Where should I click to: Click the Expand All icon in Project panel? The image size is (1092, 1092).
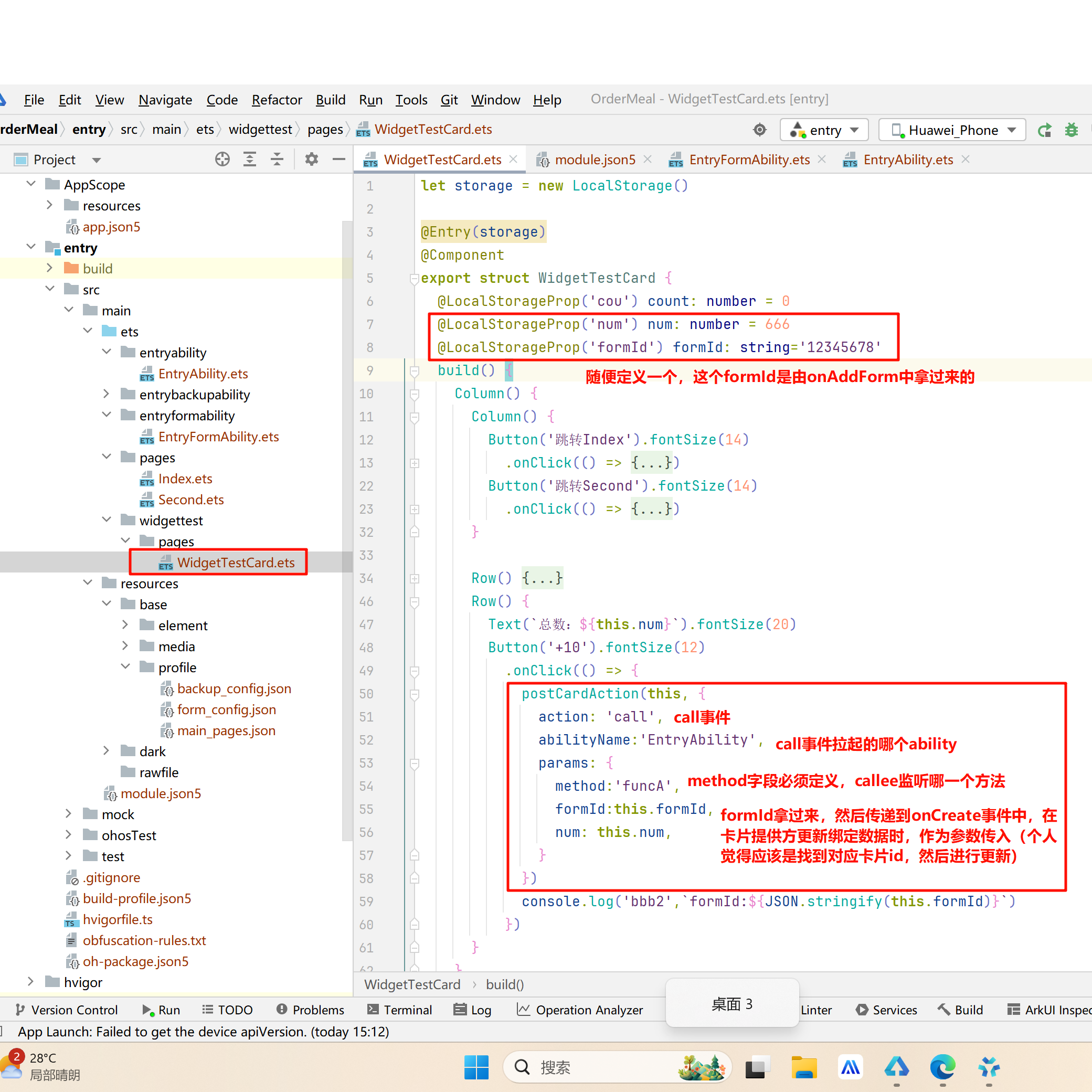click(x=249, y=160)
